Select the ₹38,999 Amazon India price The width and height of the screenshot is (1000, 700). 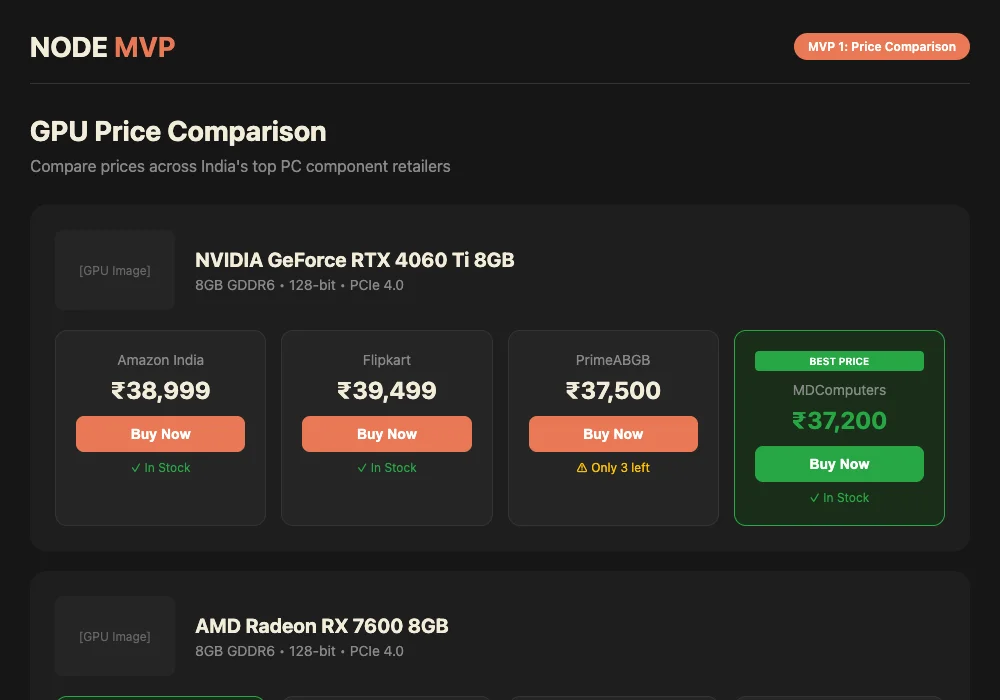(160, 390)
